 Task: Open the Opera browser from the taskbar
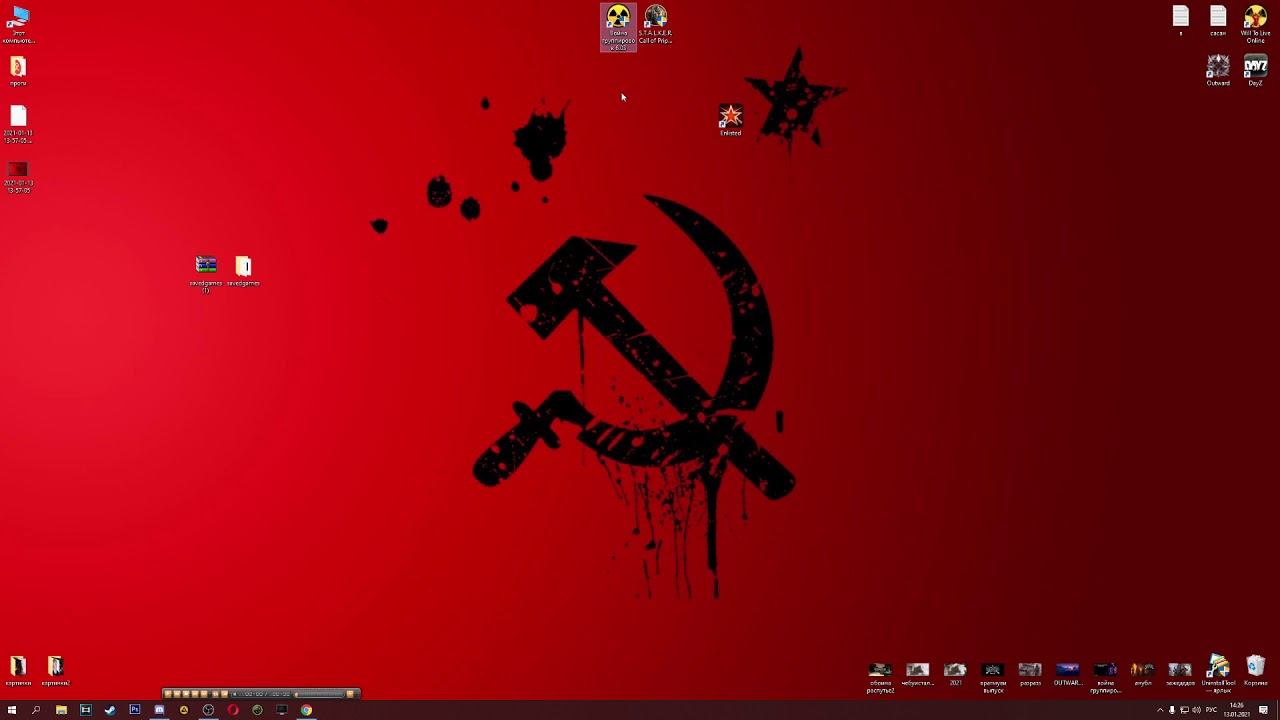pyautogui.click(x=233, y=710)
